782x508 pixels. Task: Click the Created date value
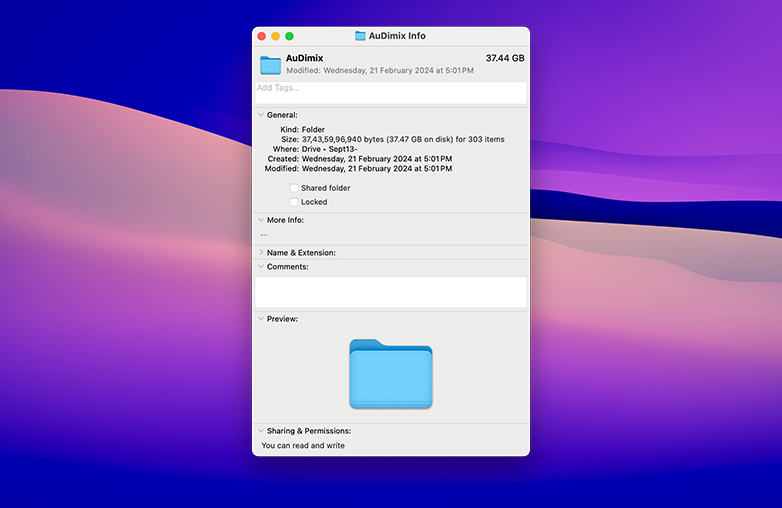click(377, 159)
